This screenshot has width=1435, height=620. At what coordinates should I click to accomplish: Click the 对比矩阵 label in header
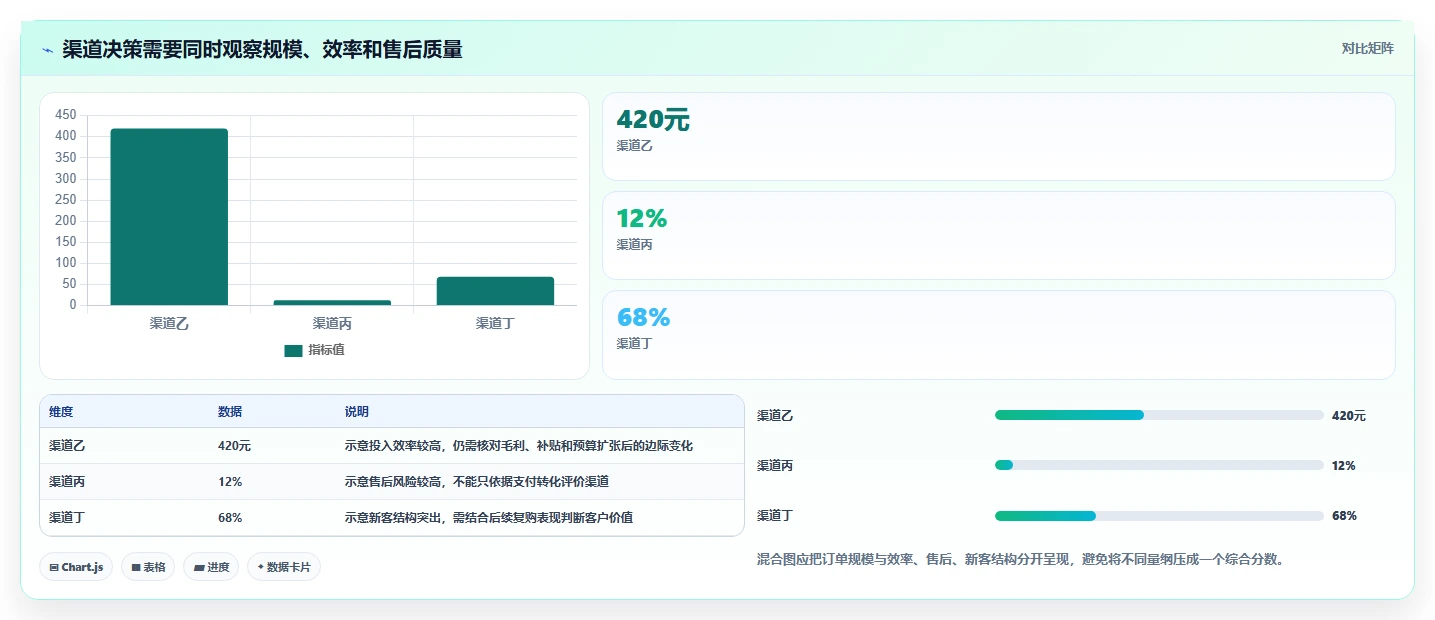[1367, 48]
